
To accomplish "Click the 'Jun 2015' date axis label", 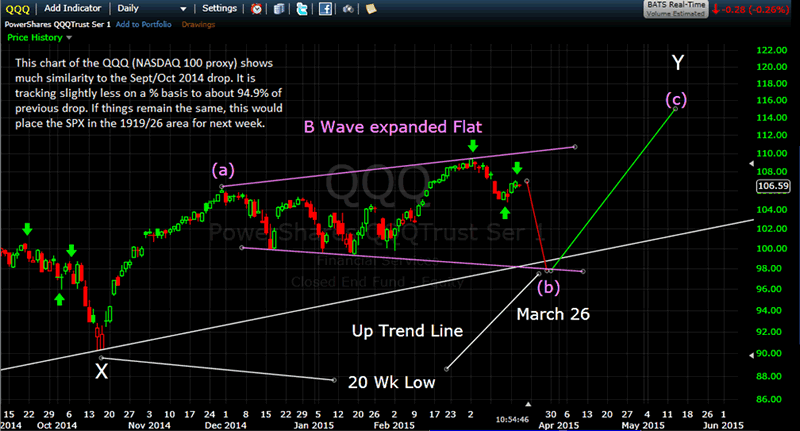I will (723, 425).
